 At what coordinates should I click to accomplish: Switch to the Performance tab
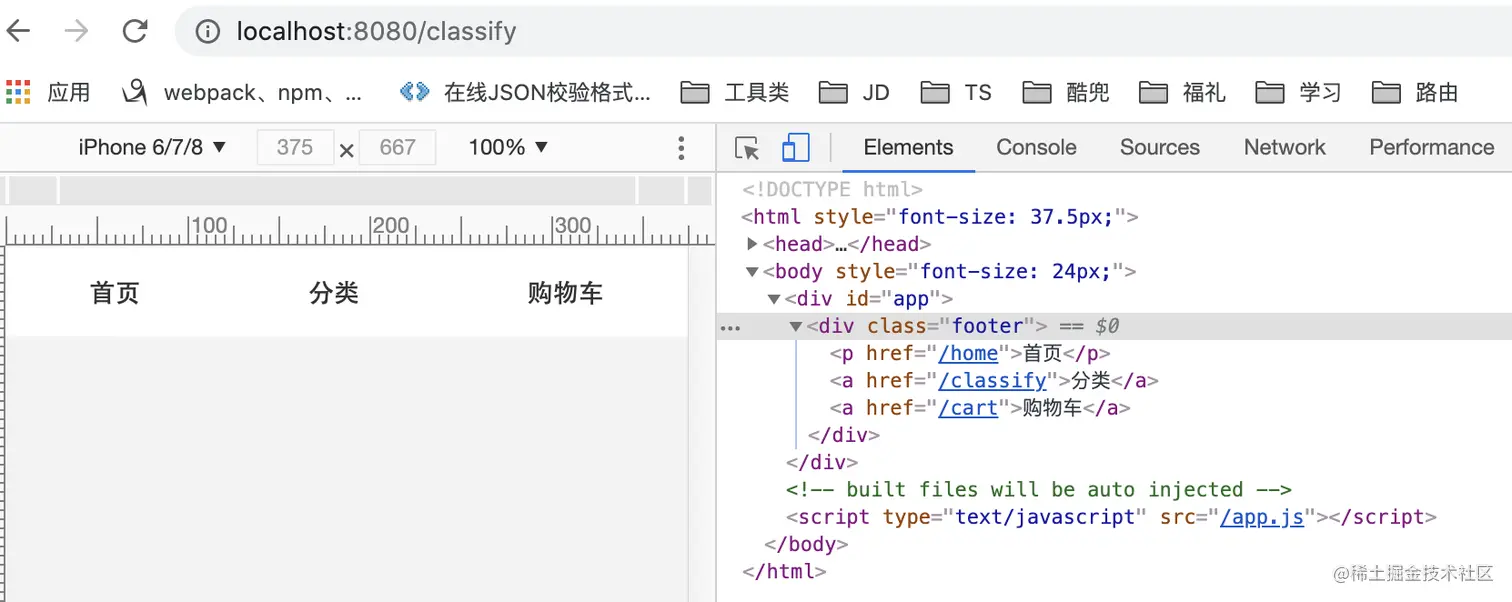[1431, 147]
